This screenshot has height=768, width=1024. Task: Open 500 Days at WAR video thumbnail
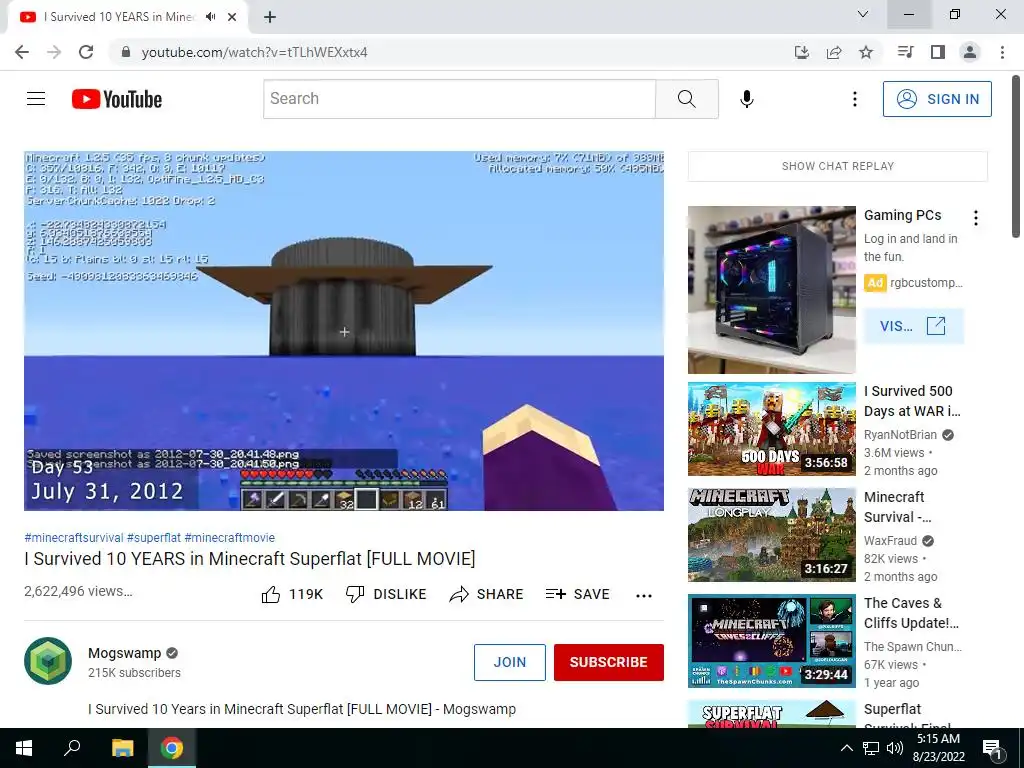tap(772, 429)
